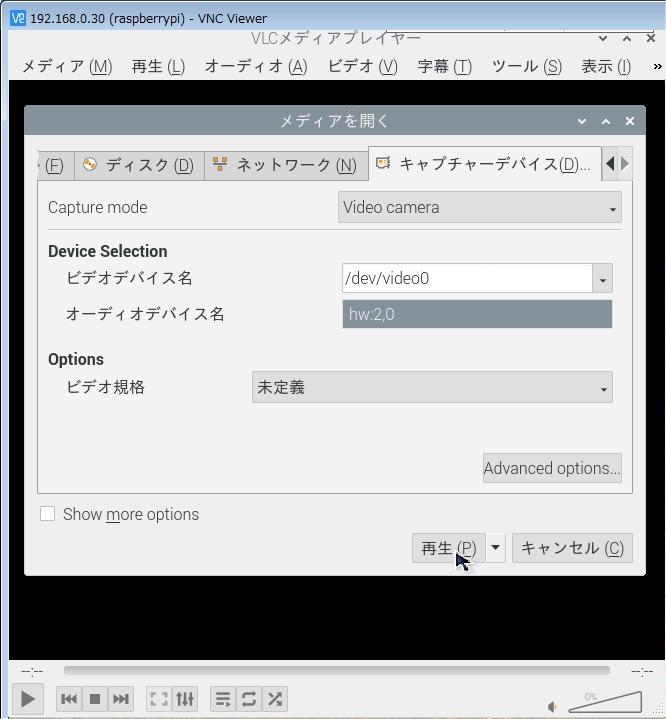This screenshot has height=719, width=666.
Task: Open the 再生 (L) menu
Action: [158, 66]
